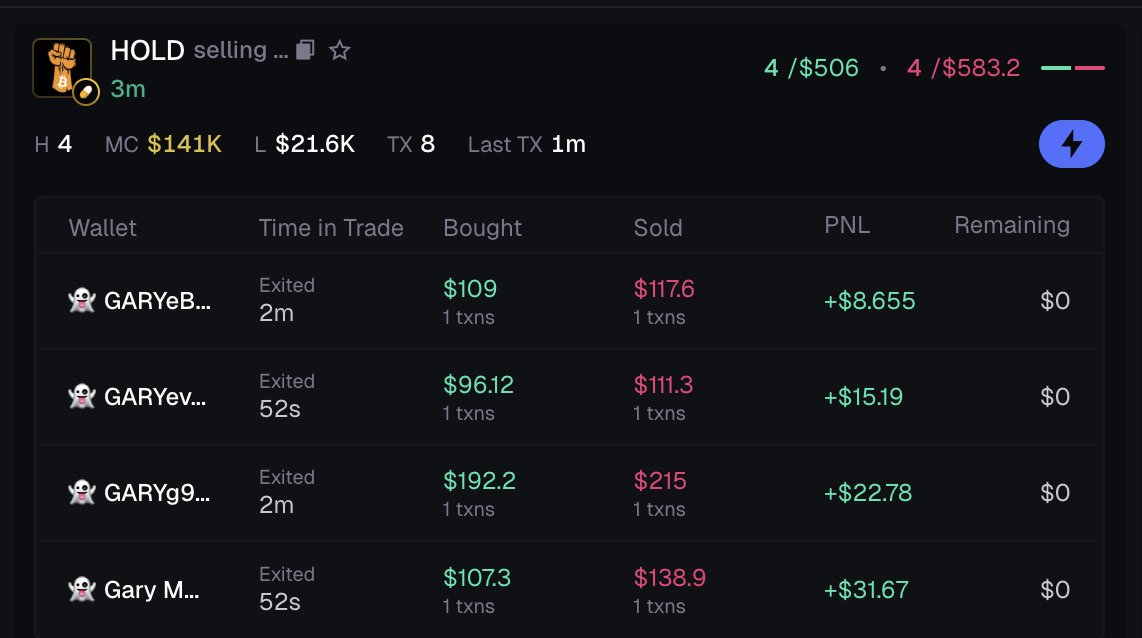1142x638 pixels.
Task: Click the Wallet column header
Action: [x=103, y=228]
